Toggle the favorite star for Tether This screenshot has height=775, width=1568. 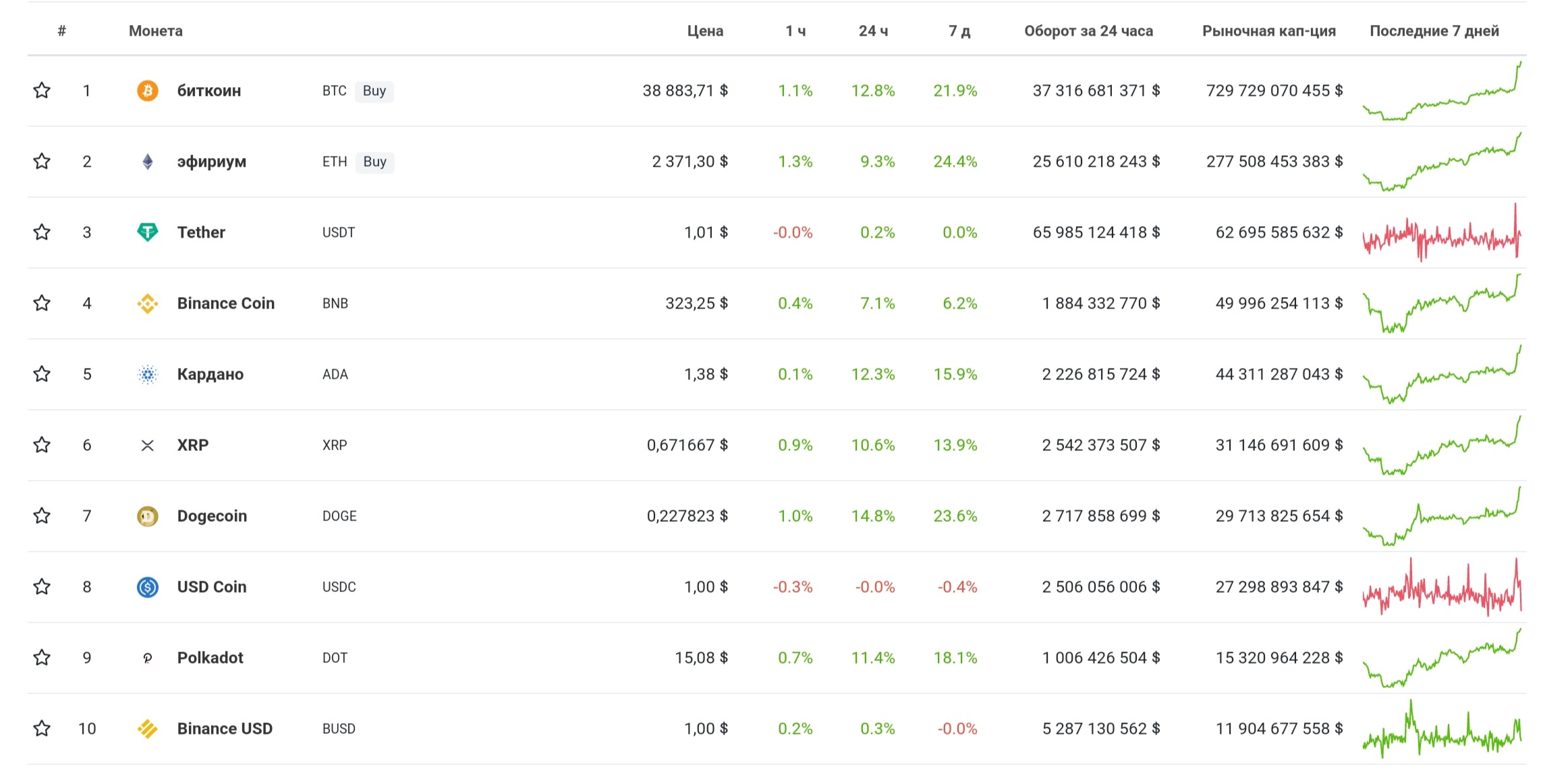click(42, 232)
